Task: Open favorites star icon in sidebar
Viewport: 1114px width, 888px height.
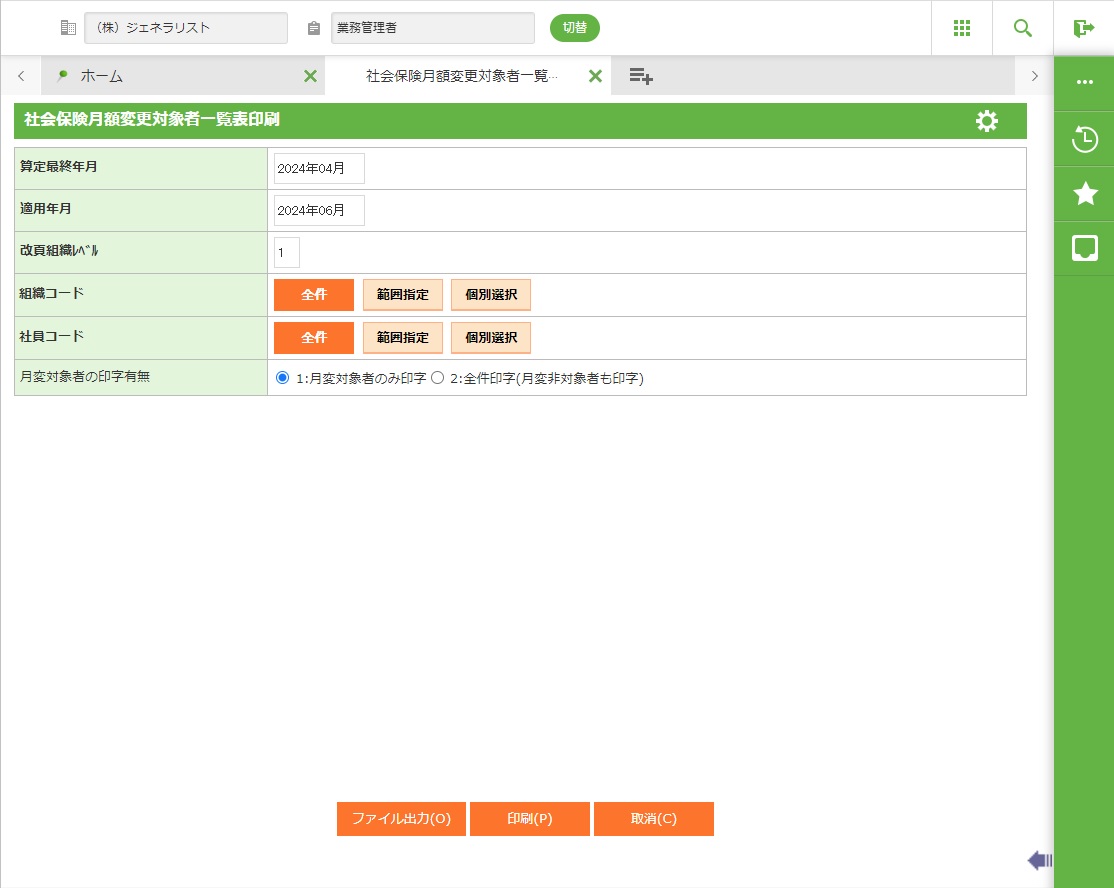Action: click(1085, 193)
